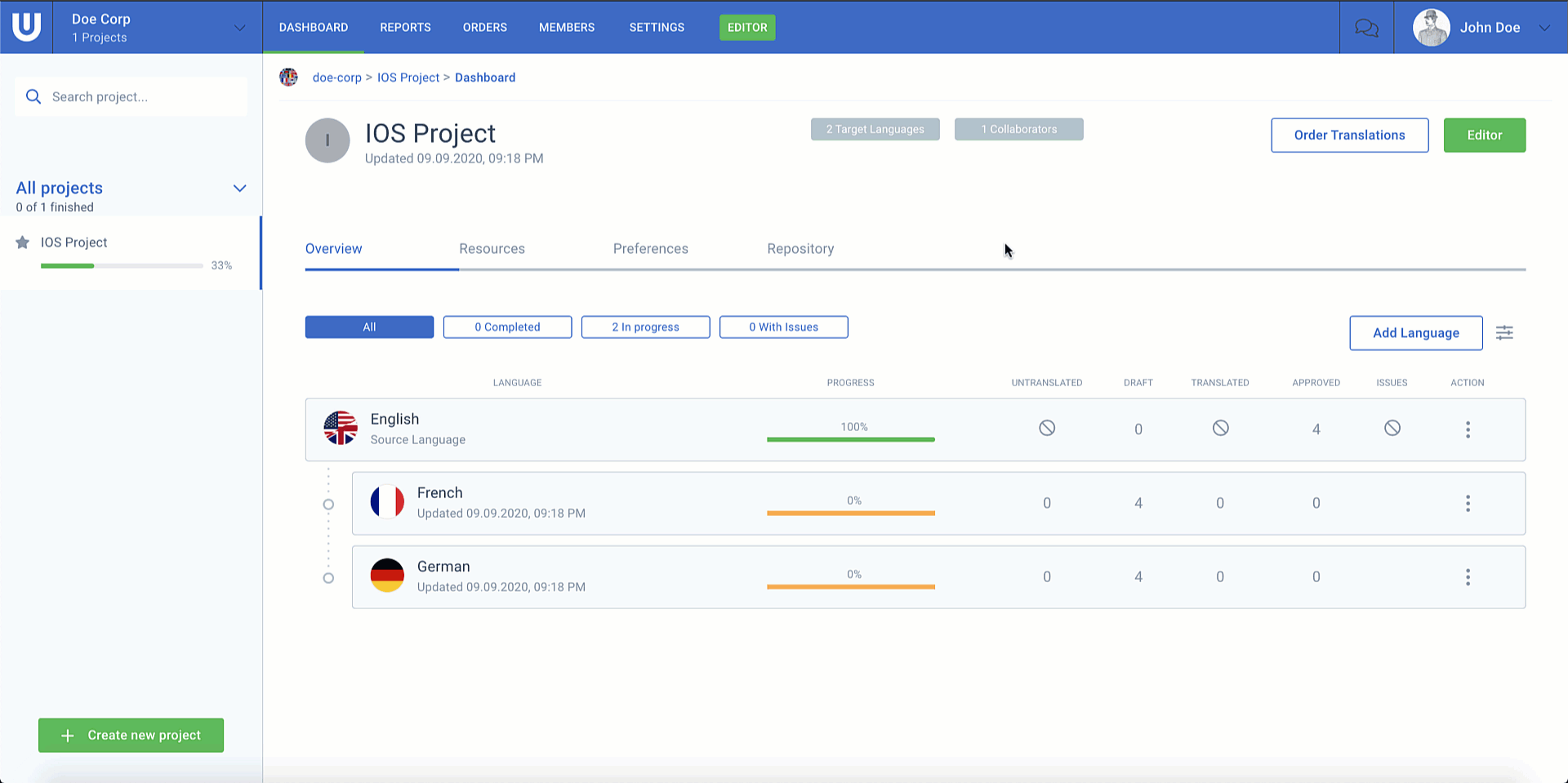The height and width of the screenshot is (783, 1568).
Task: Click the green EDITOR nav button
Action: [x=747, y=27]
